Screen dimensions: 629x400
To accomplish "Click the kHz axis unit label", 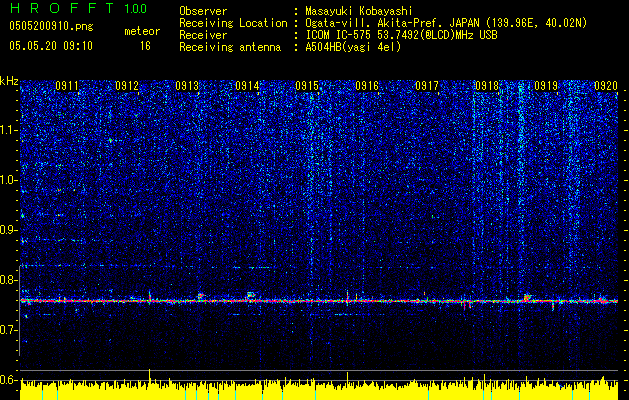I will point(9,81).
